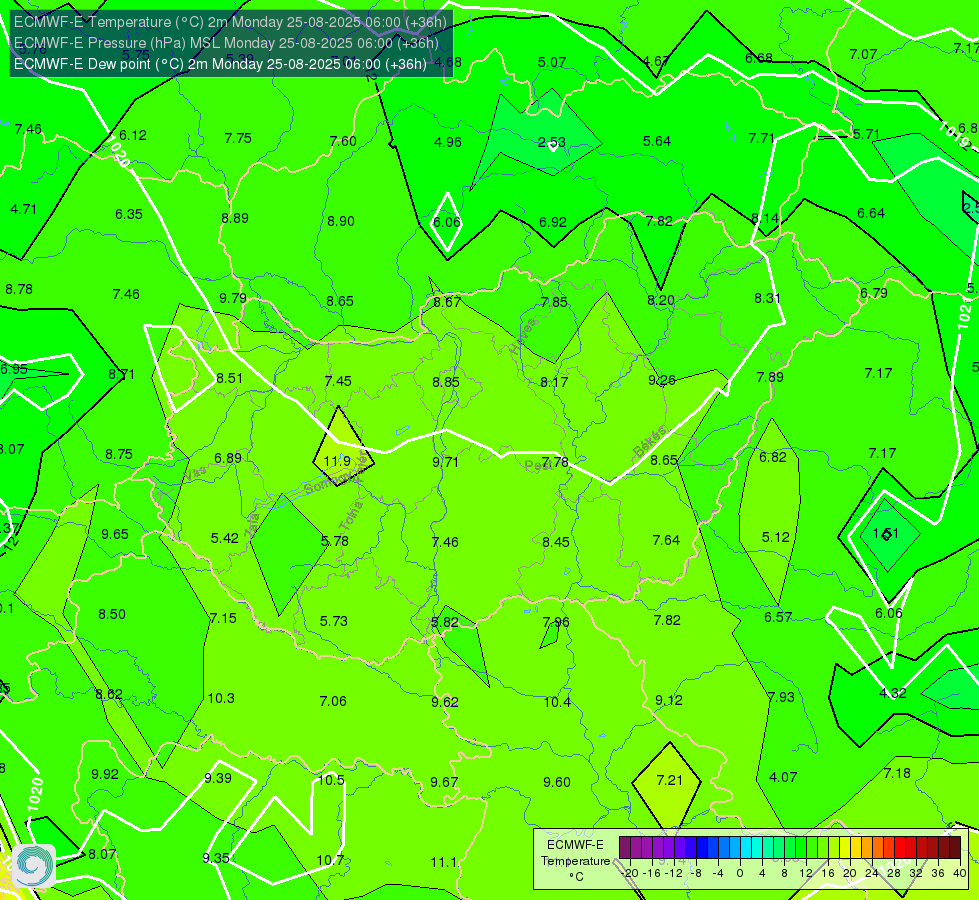The image size is (979, 900).
Task: Click the Tolna county label
Action: [351, 515]
